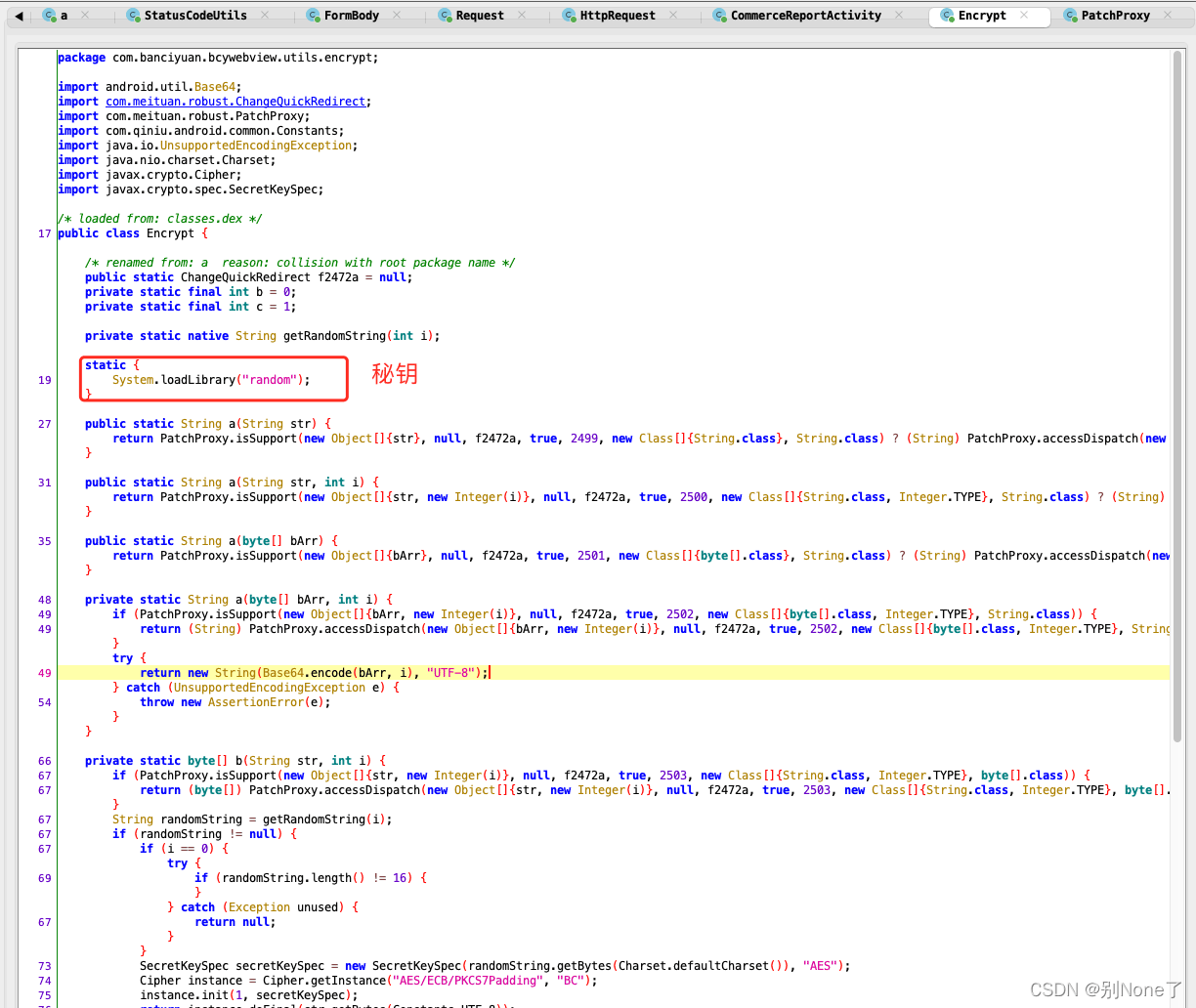
Task: Switch to the CommerceReportActivity tab
Action: click(x=806, y=16)
